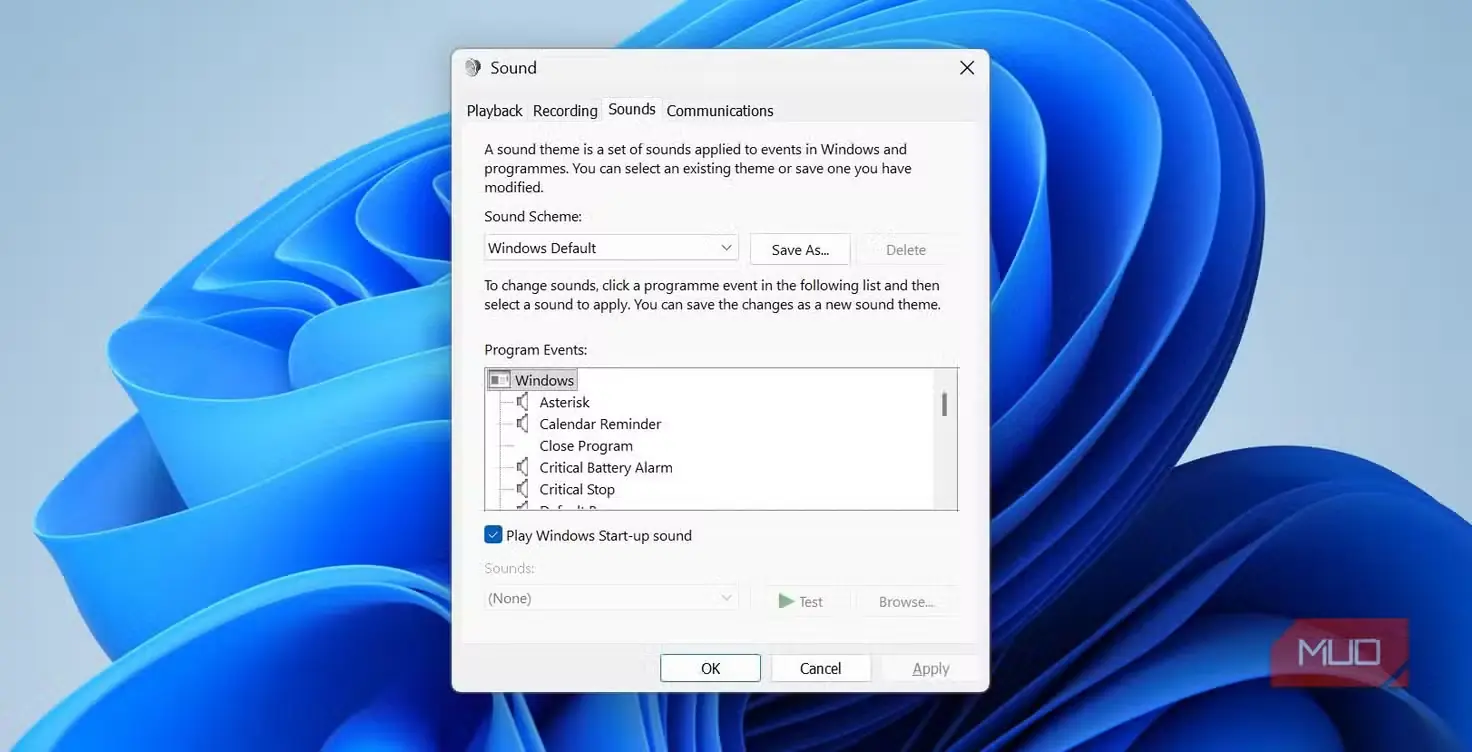1472x752 pixels.
Task: Click Program Events list scrollbar thumb
Action: 944,404
